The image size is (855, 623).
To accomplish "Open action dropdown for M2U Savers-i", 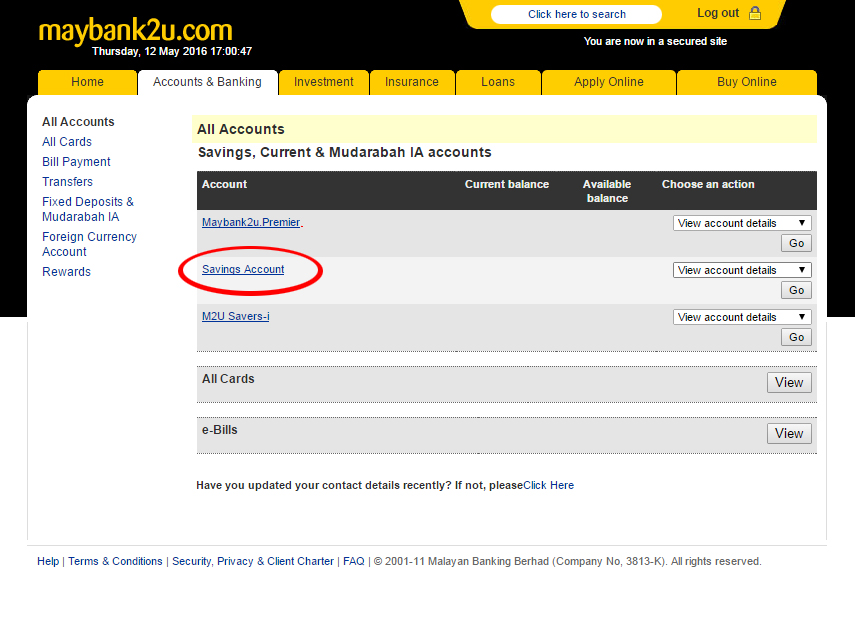I will click(x=741, y=317).
